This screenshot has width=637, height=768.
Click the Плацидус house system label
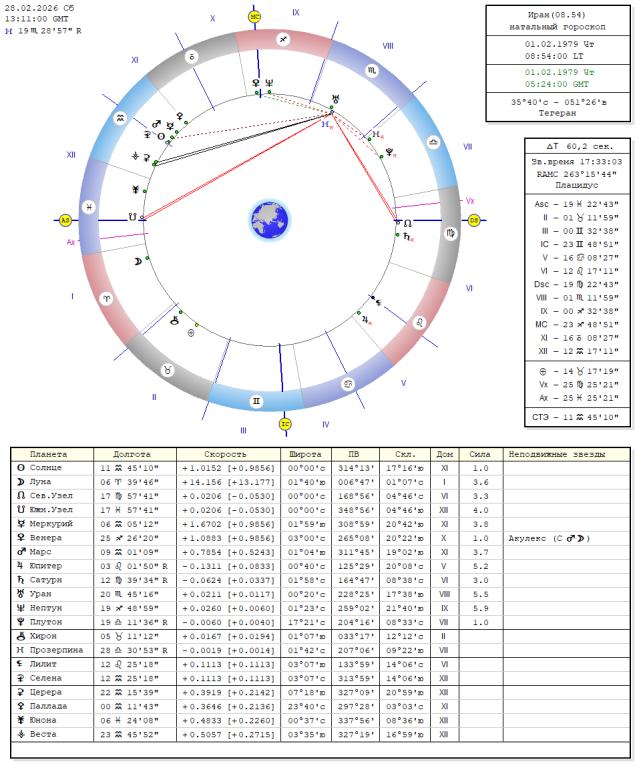576,185
